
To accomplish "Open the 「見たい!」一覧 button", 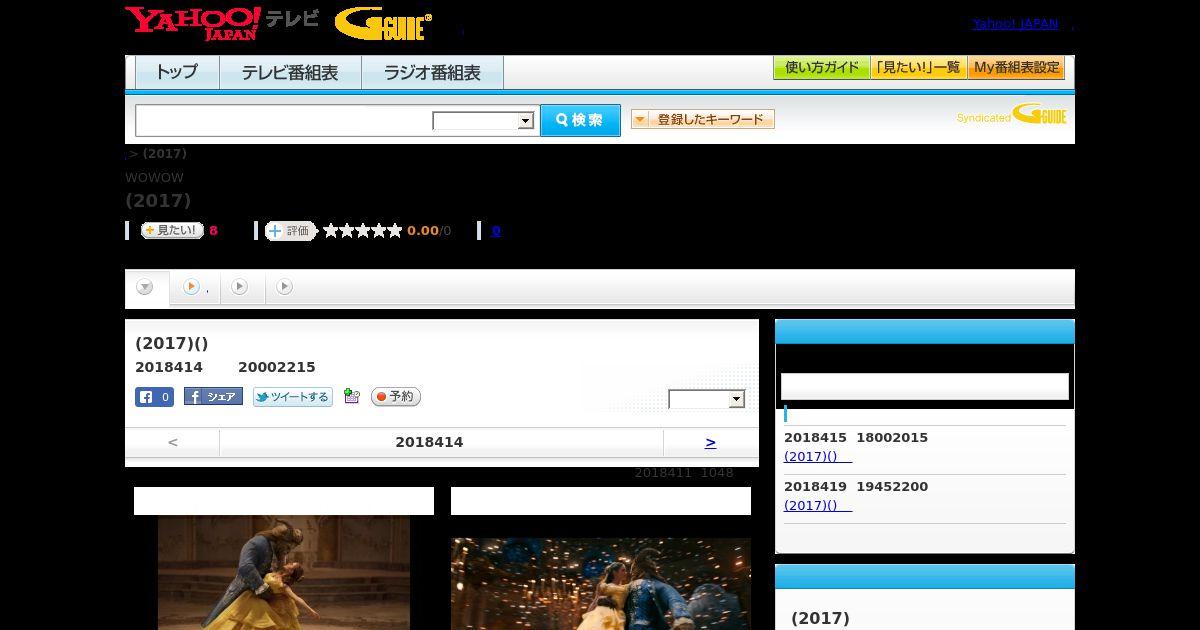I will (918, 68).
